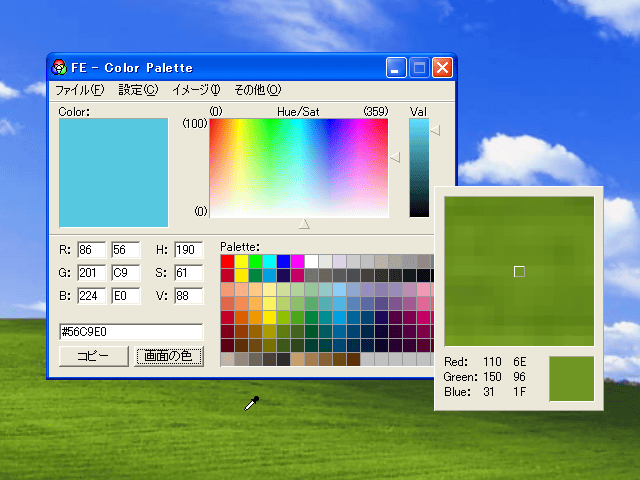This screenshot has width=640, height=480.
Task: Click the green sampled color swatch in magnifier
Action: tap(571, 379)
